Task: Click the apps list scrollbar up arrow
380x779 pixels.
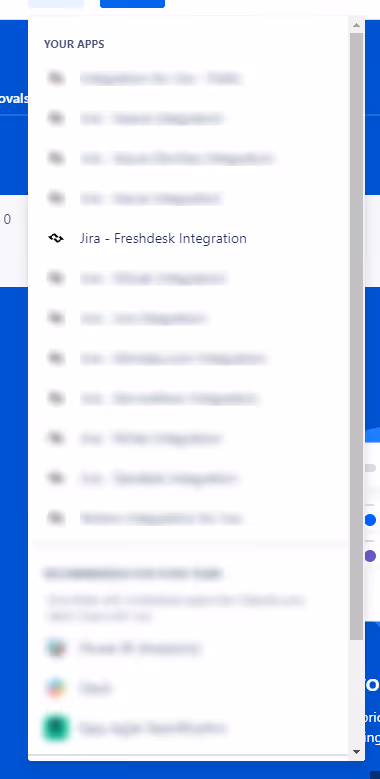Action: (356, 25)
